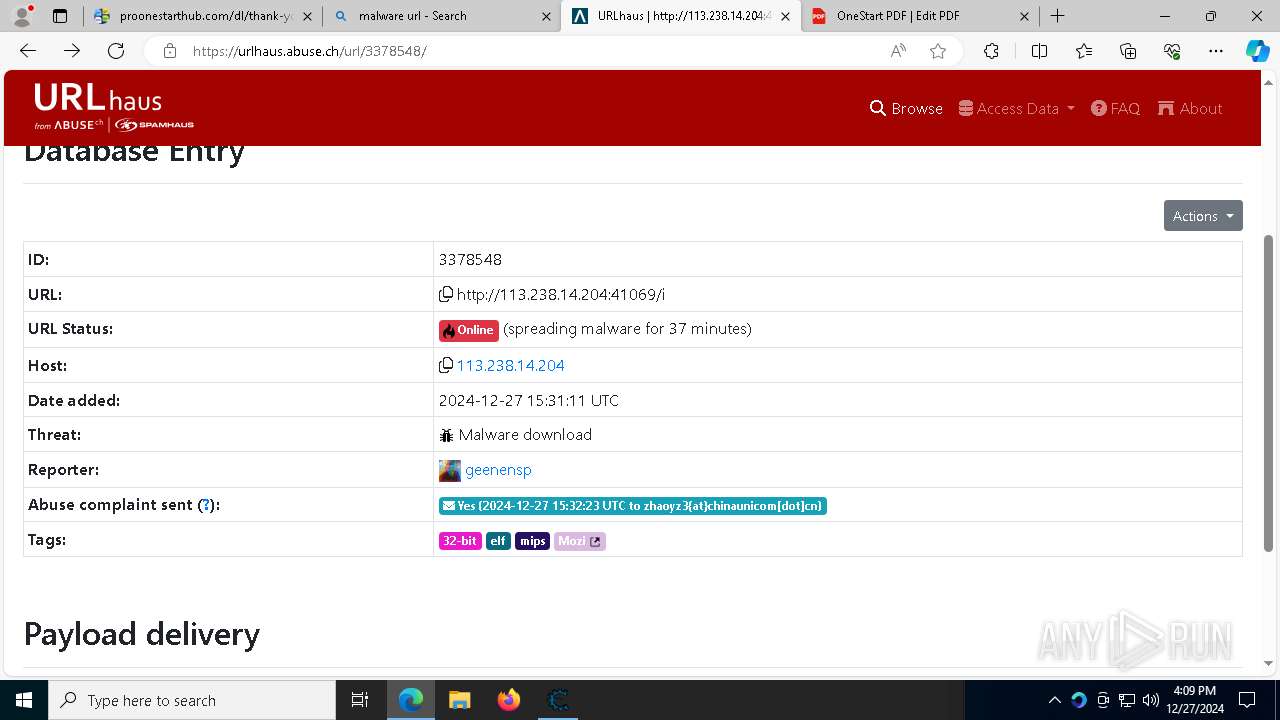Add this page to favorites star
Viewport: 1280px width, 720px height.
tap(938, 51)
